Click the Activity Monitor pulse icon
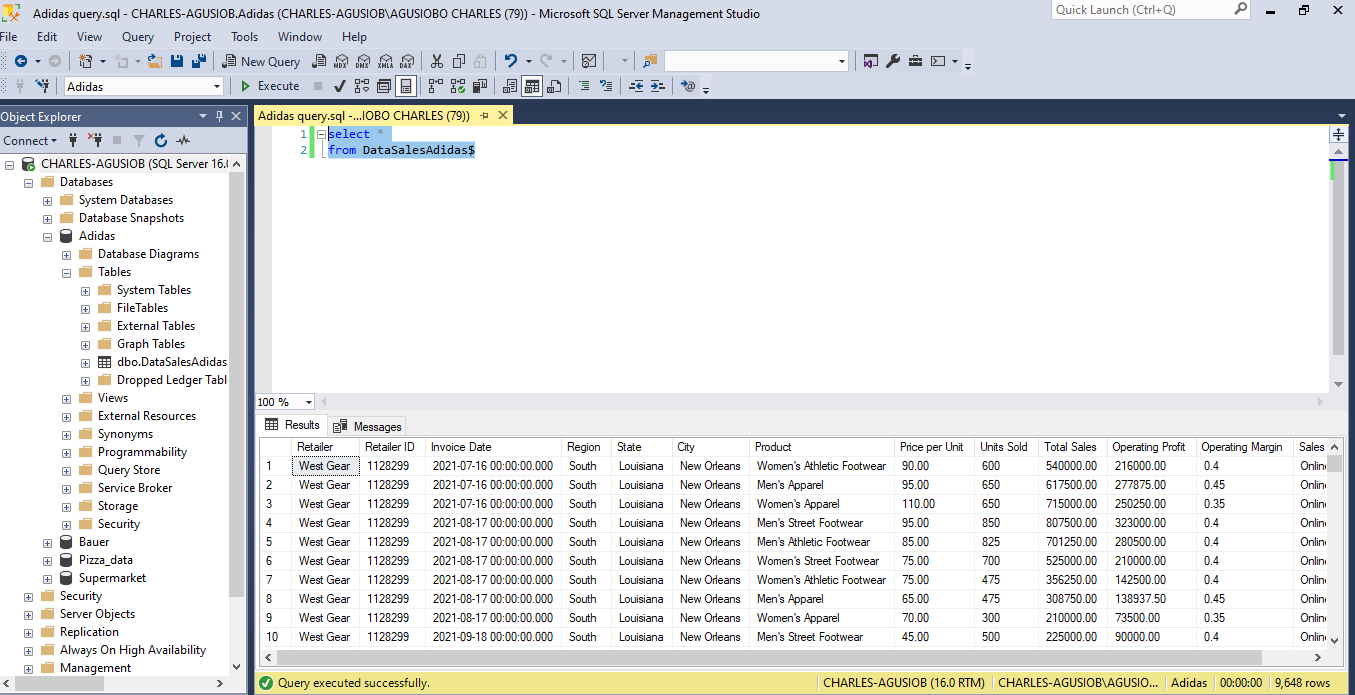The height and width of the screenshot is (695, 1355). tap(183, 141)
